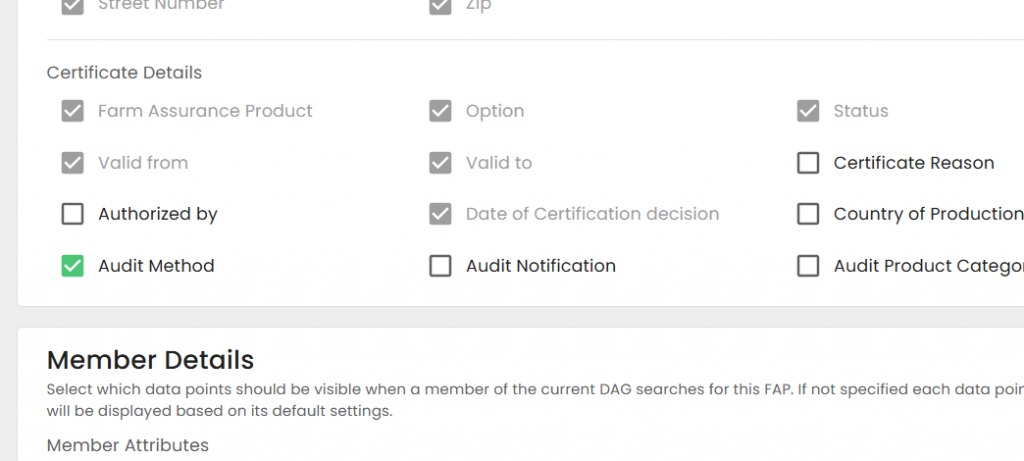Screen dimensions: 1024x461
Task: Uncheck the Audit Method checkbox
Action: [72, 266]
